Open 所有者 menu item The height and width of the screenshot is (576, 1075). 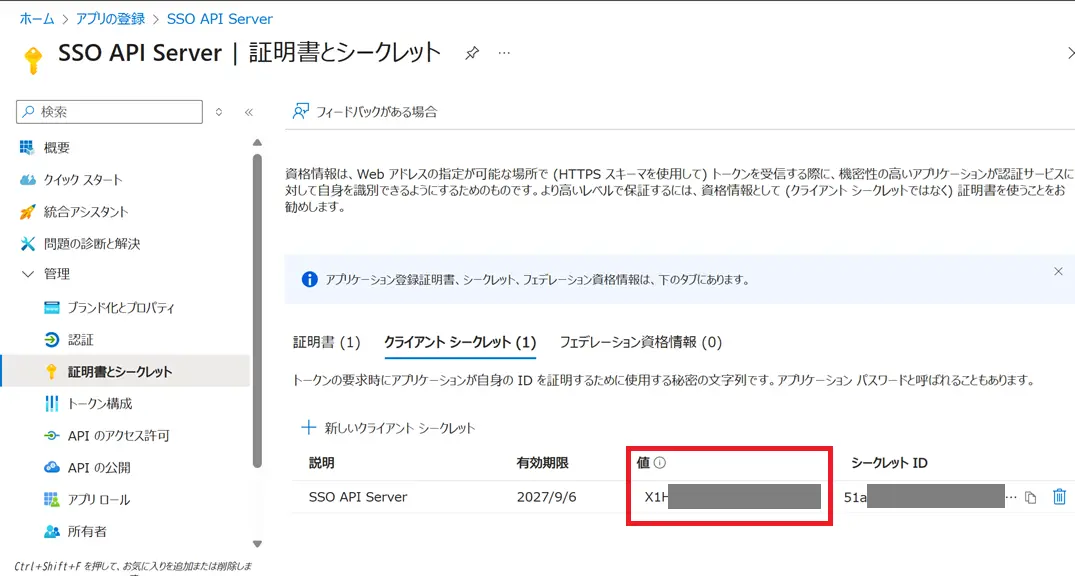[x=86, y=531]
